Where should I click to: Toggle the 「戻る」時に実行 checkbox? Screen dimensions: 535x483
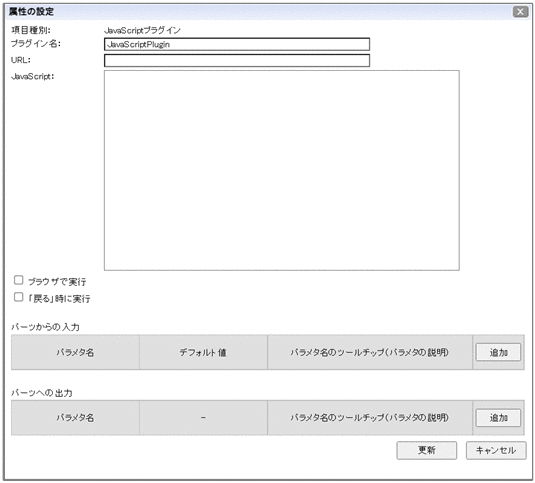[x=18, y=297]
